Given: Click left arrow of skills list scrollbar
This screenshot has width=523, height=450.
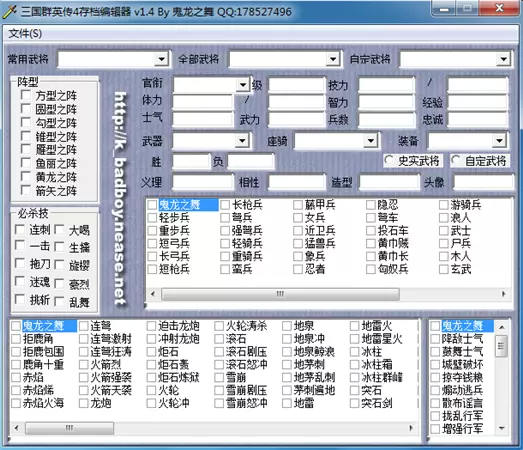Looking at the screenshot, I should (17, 428).
